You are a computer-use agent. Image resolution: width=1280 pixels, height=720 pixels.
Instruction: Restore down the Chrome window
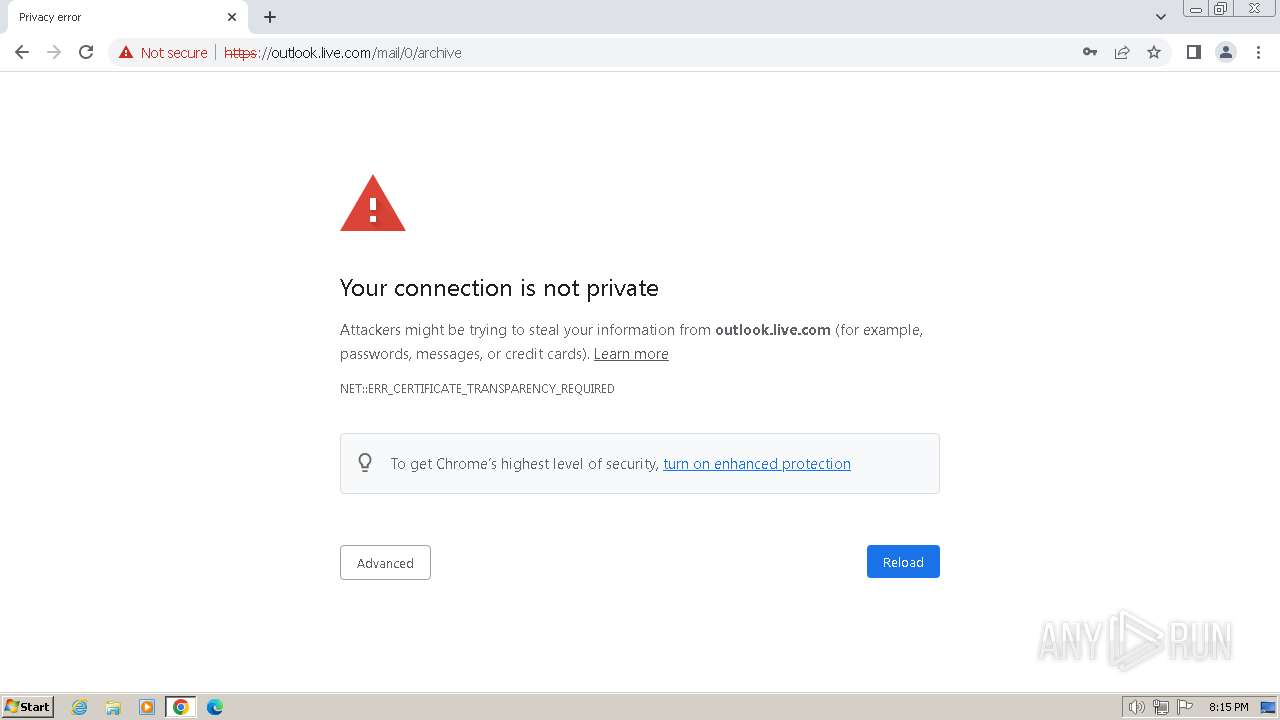[x=1221, y=9]
